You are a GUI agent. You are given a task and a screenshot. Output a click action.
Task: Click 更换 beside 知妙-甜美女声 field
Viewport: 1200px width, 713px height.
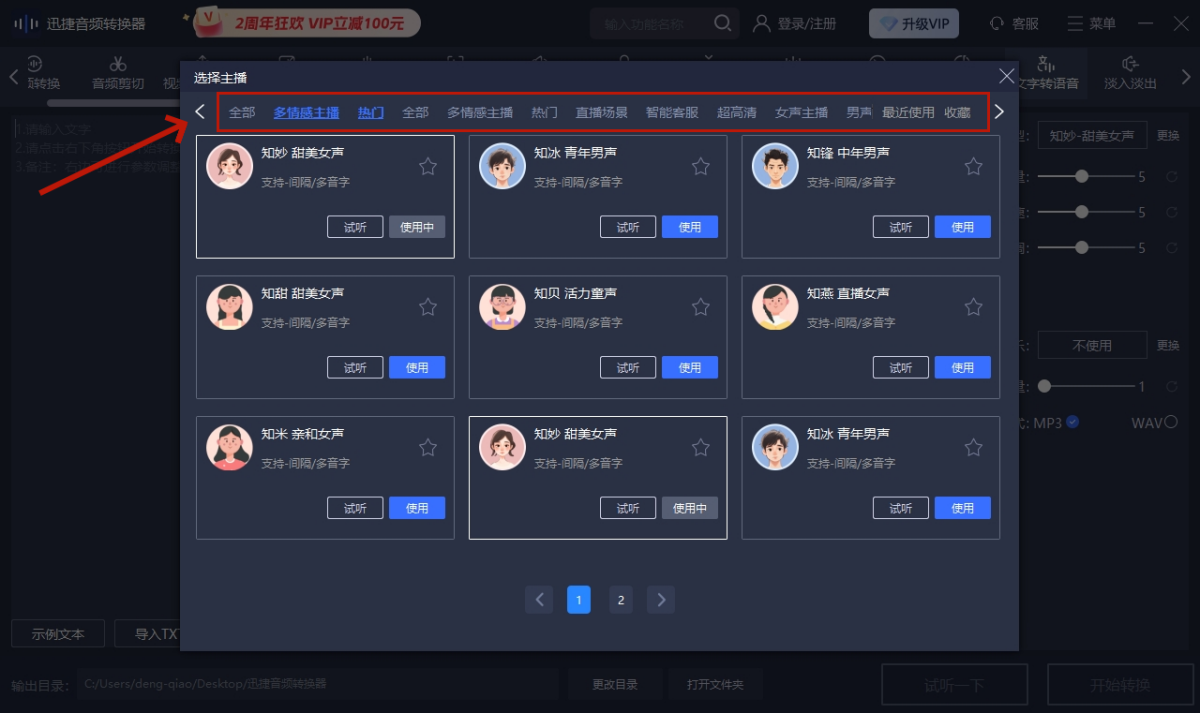[x=1168, y=136]
